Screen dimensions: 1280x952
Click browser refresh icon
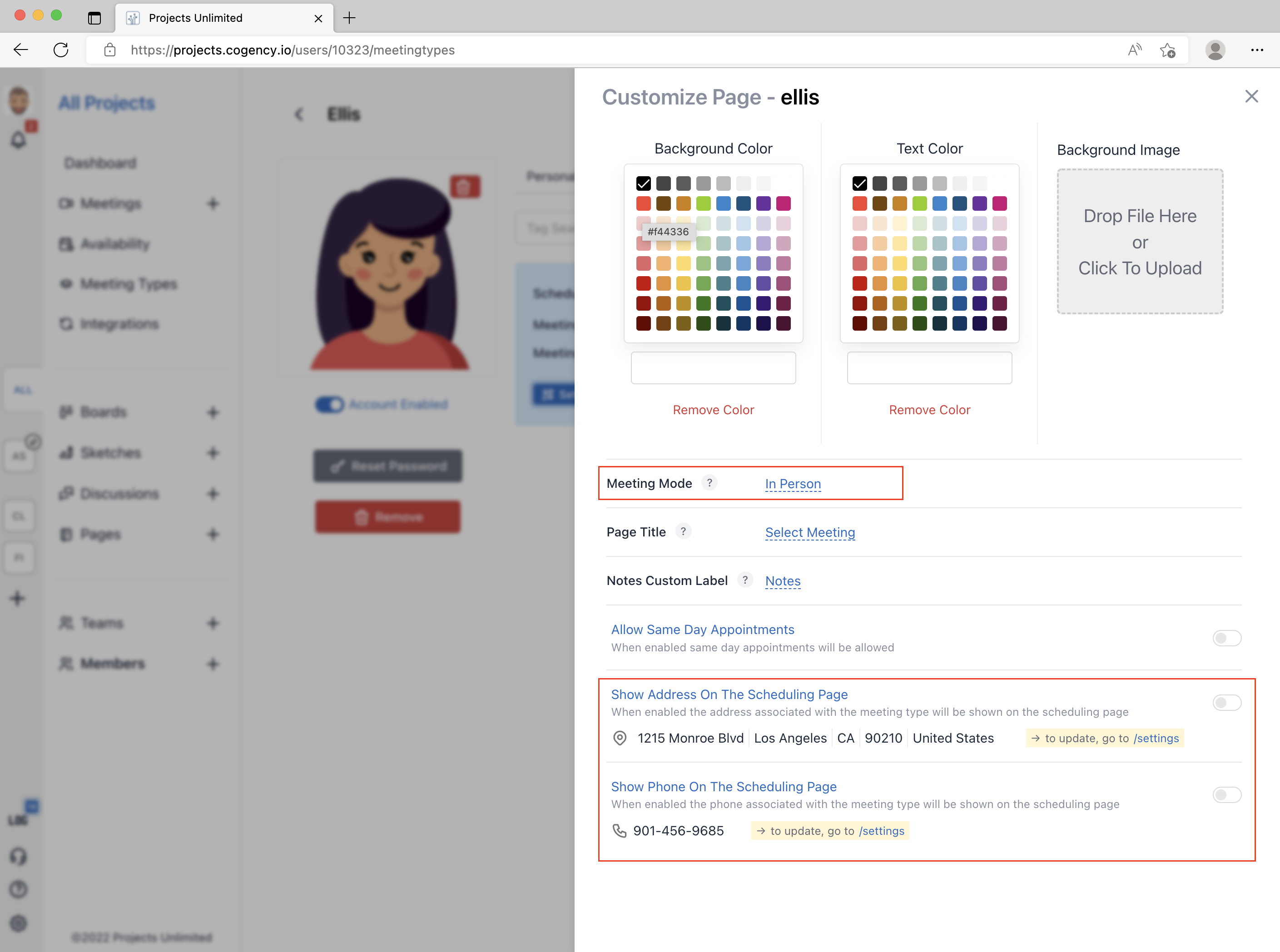pos(61,50)
